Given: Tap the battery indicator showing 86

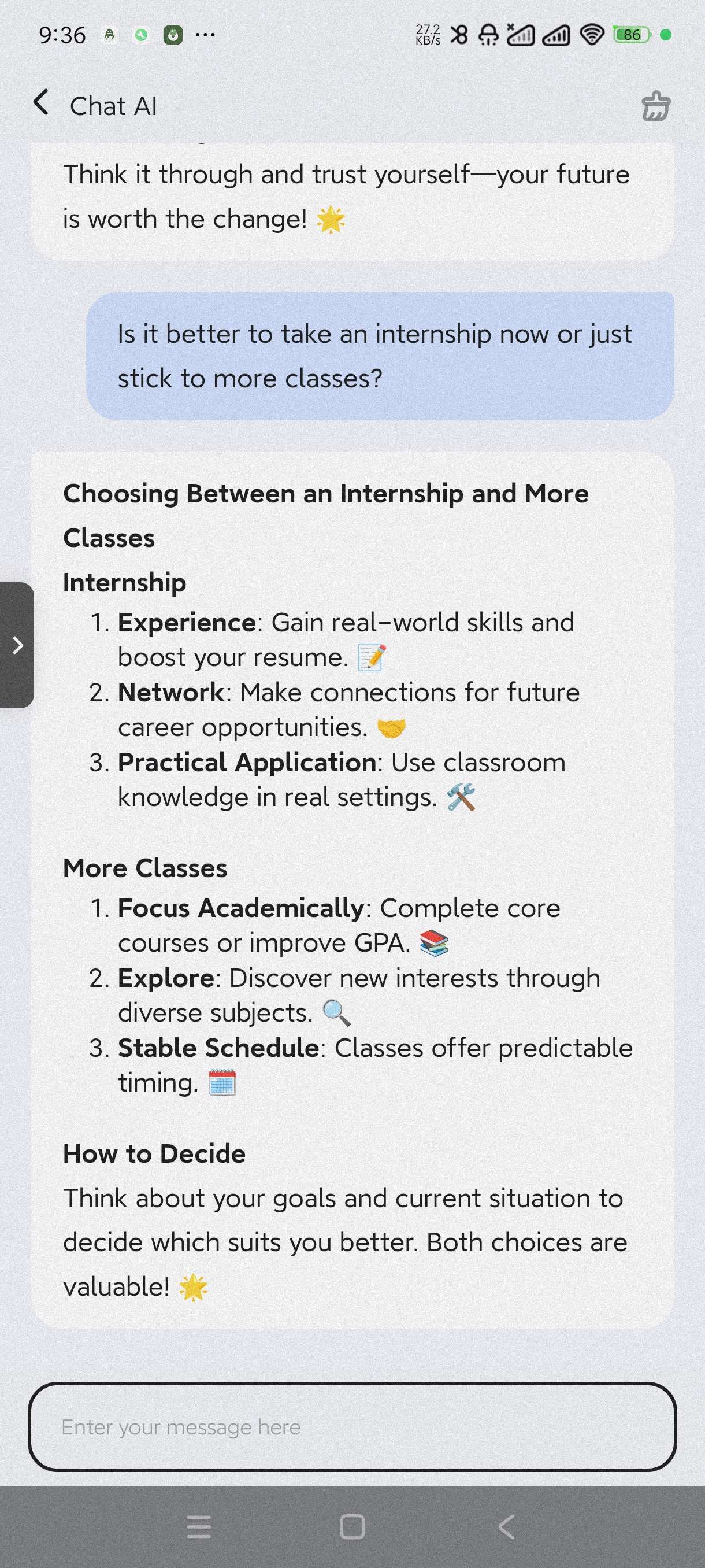Looking at the screenshot, I should point(632,35).
